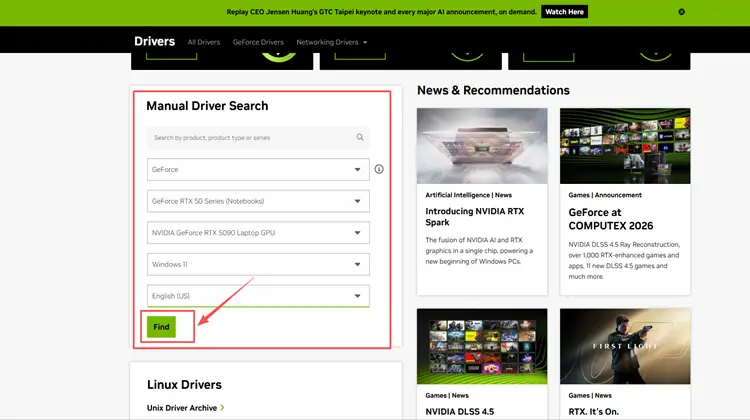The image size is (750, 420).
Task: Open the GeForce at COMPUTEX 2026 image
Action: point(625,146)
